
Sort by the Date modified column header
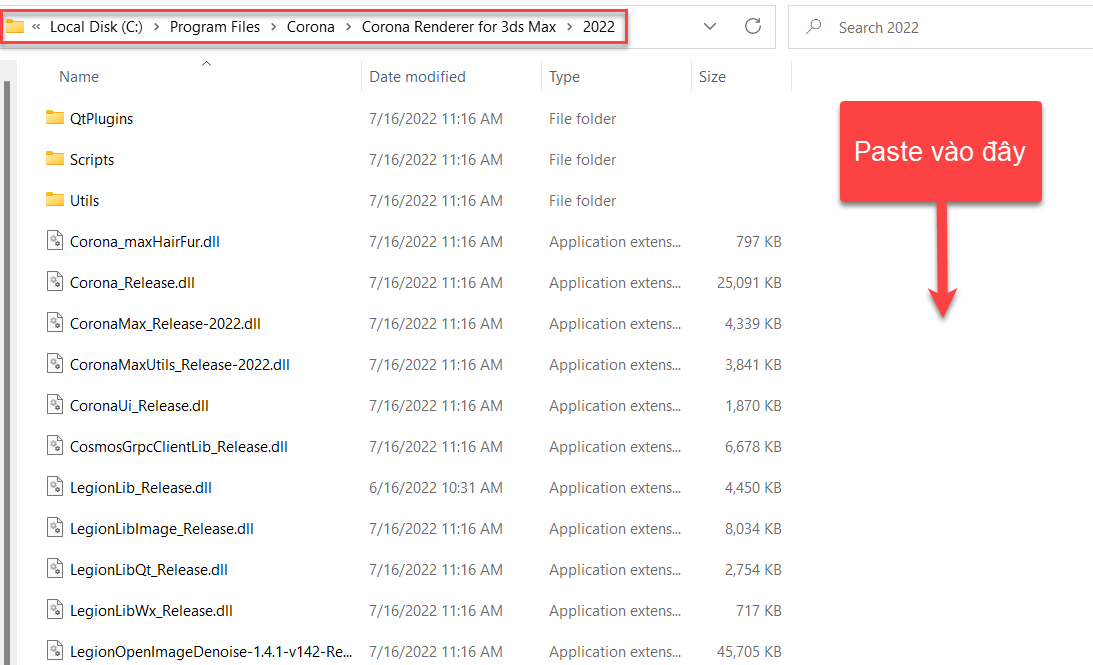pos(417,77)
